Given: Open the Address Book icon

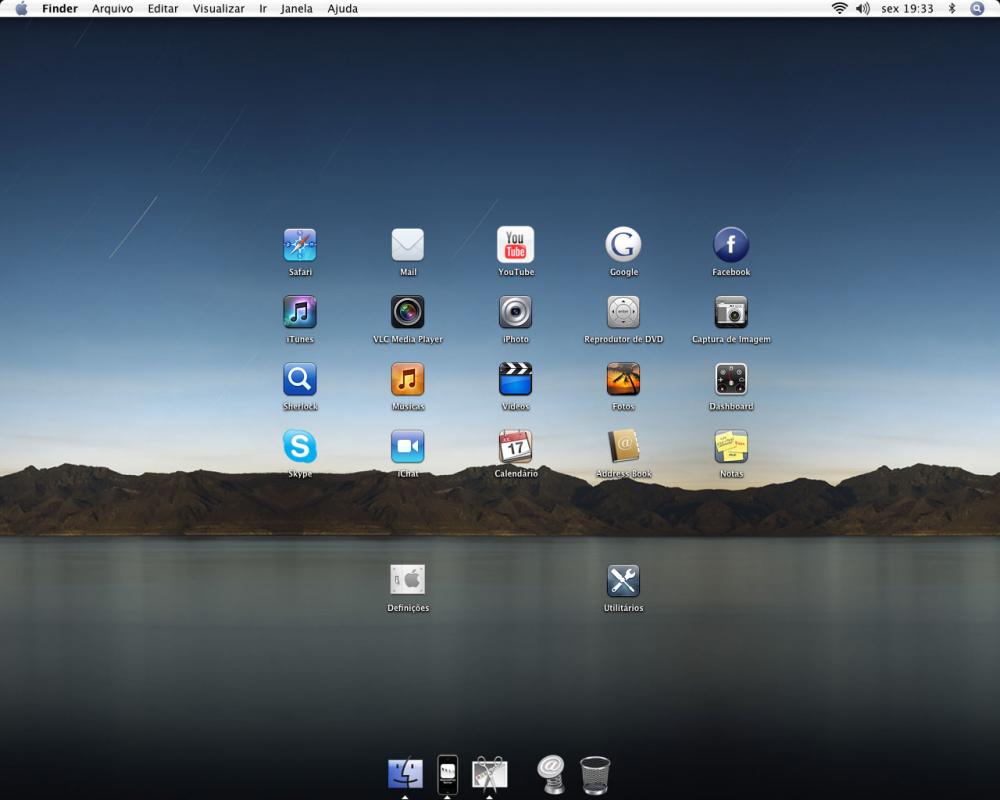Looking at the screenshot, I should click(623, 447).
